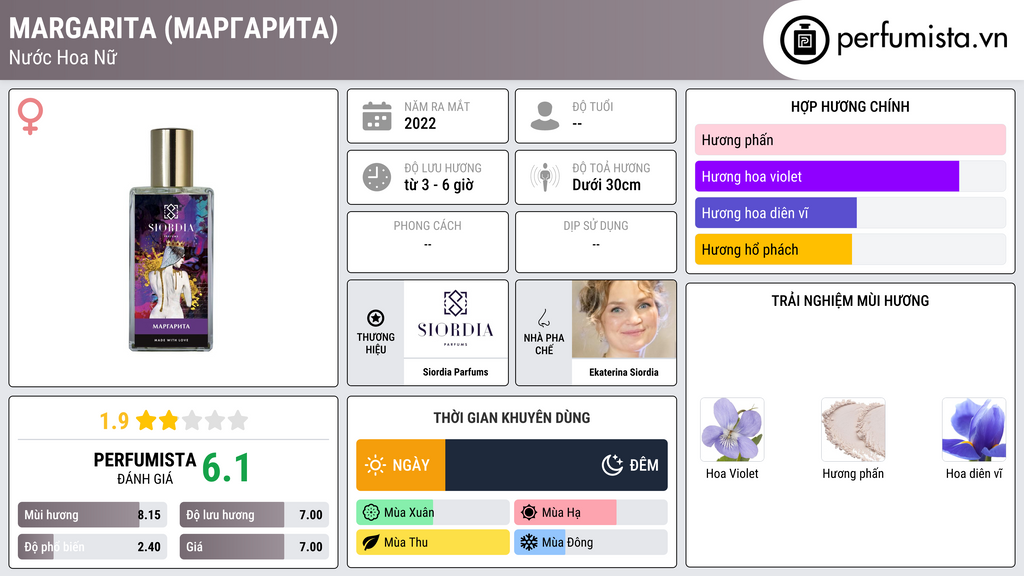1024x576 pixels.
Task: Click the pink female gender symbol
Action: coord(30,116)
